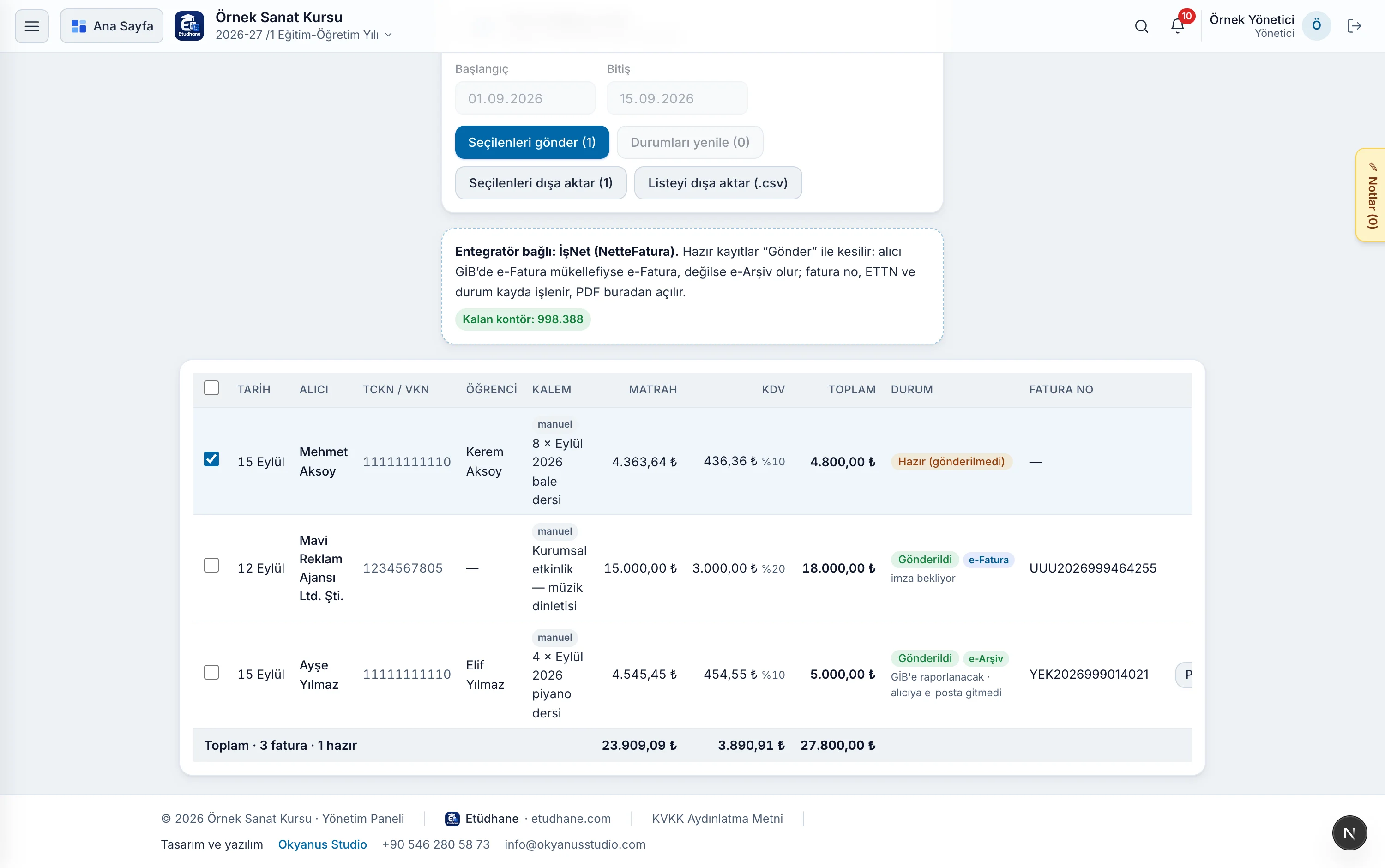Screen dimensions: 1385x868
Task: Open the hamburger menu
Action: (x=31, y=26)
